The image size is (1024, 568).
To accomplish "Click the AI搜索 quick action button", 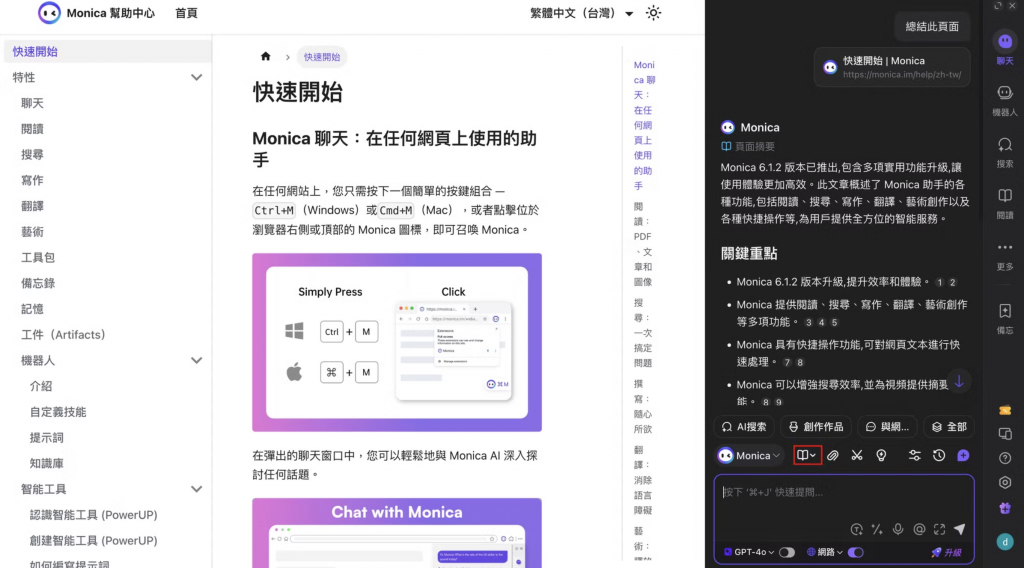I will (744, 427).
